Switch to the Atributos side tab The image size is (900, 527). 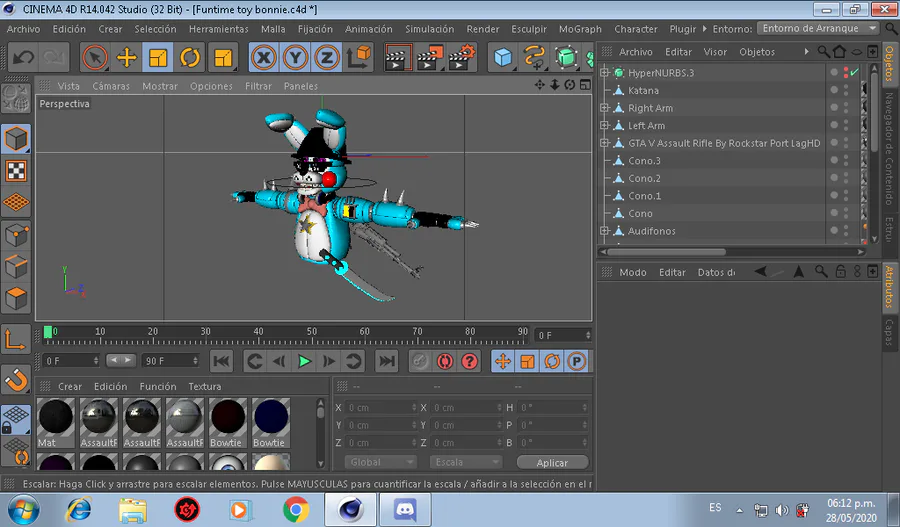[x=889, y=286]
